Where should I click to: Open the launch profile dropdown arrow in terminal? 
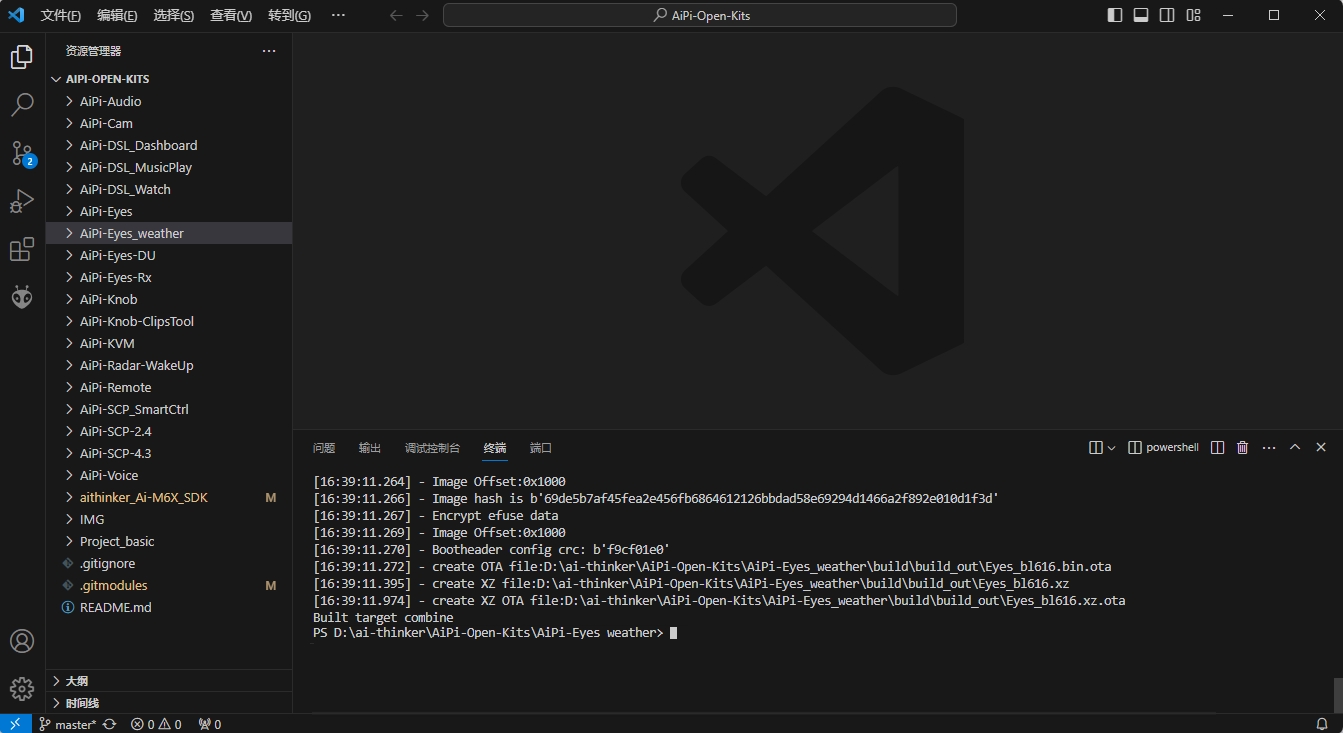[x=1111, y=448]
